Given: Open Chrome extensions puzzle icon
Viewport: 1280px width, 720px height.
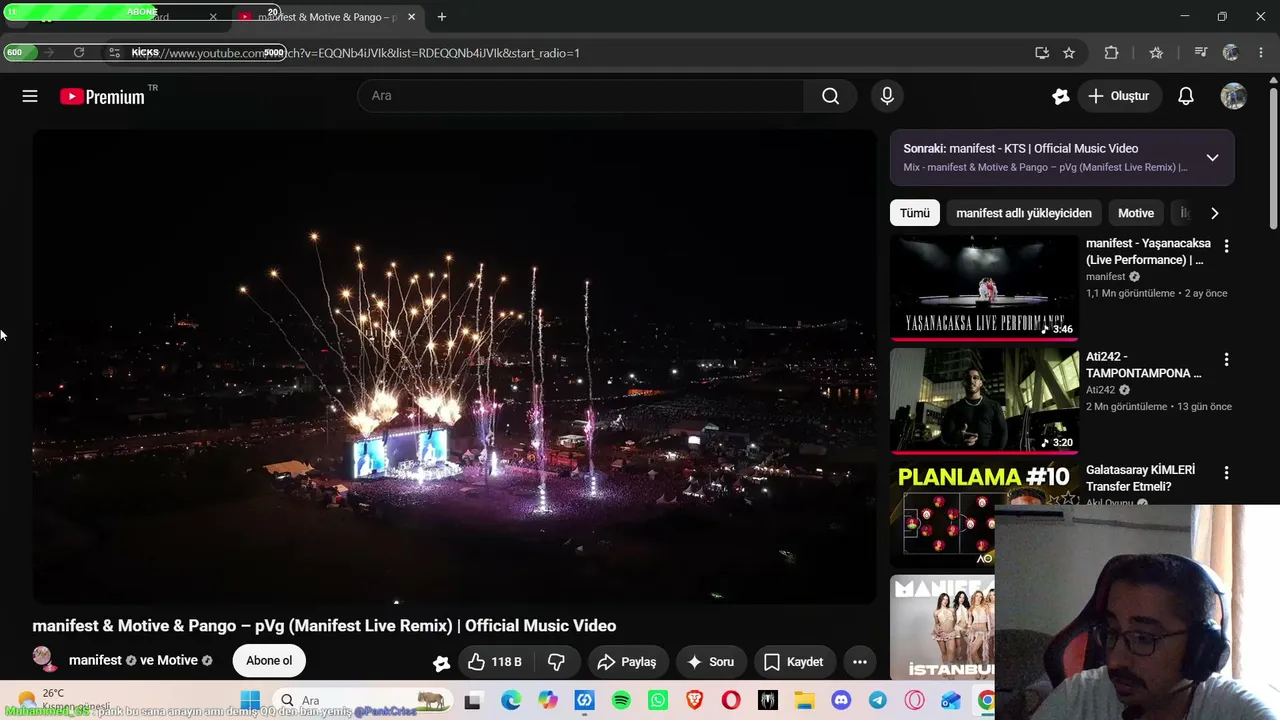Looking at the screenshot, I should 1111,53.
